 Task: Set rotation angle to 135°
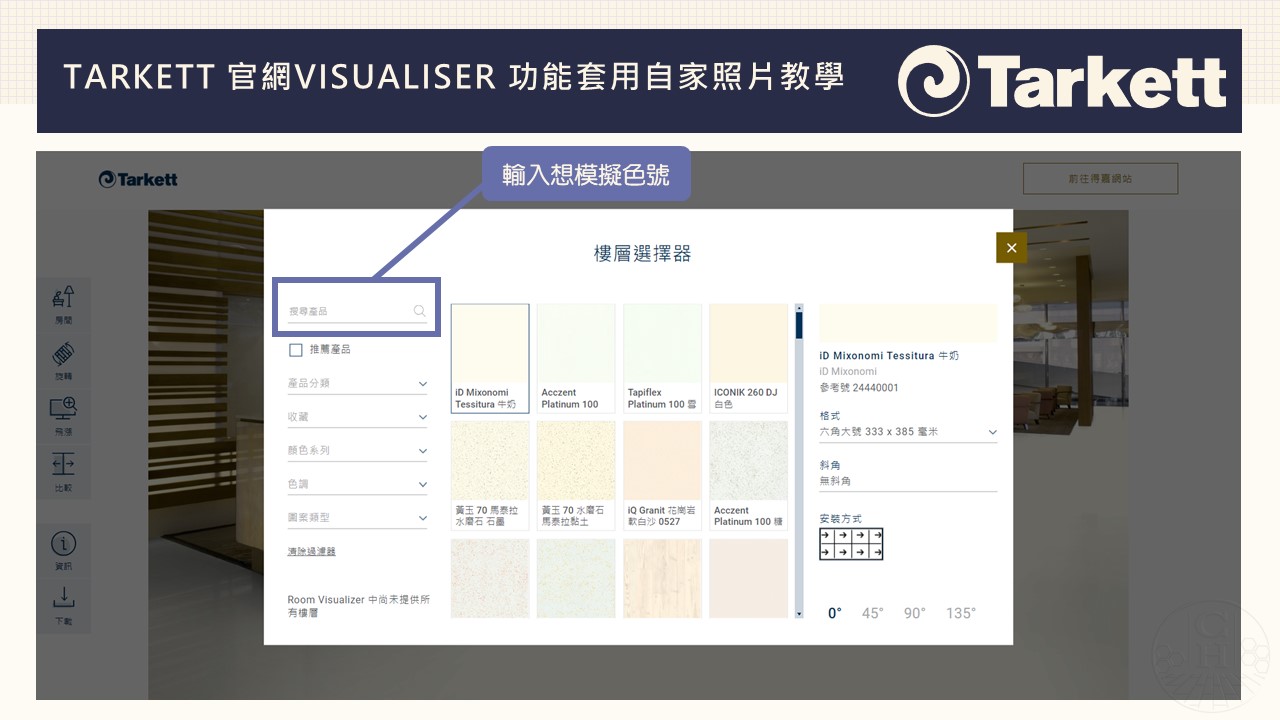[x=961, y=613]
